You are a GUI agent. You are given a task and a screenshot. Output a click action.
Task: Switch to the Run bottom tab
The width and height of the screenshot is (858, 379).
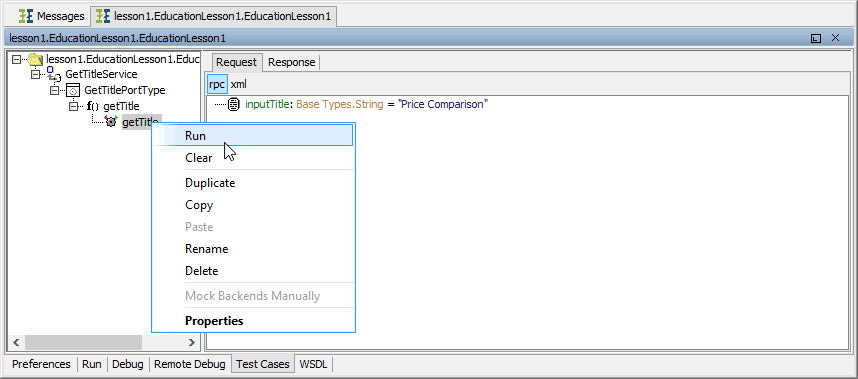point(92,364)
